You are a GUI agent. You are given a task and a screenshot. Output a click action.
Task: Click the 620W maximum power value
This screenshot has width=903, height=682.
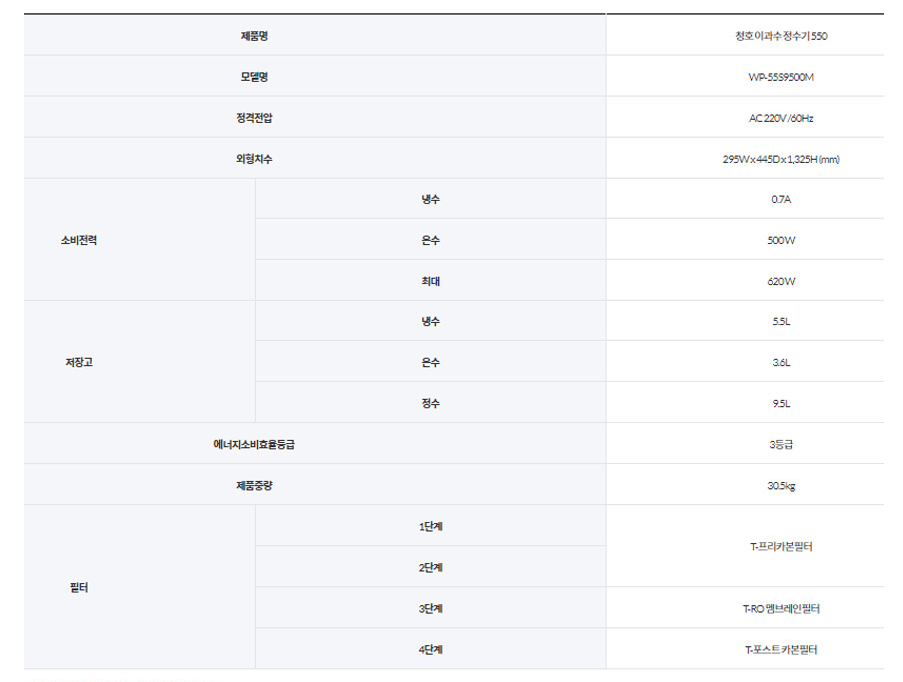[781, 282]
